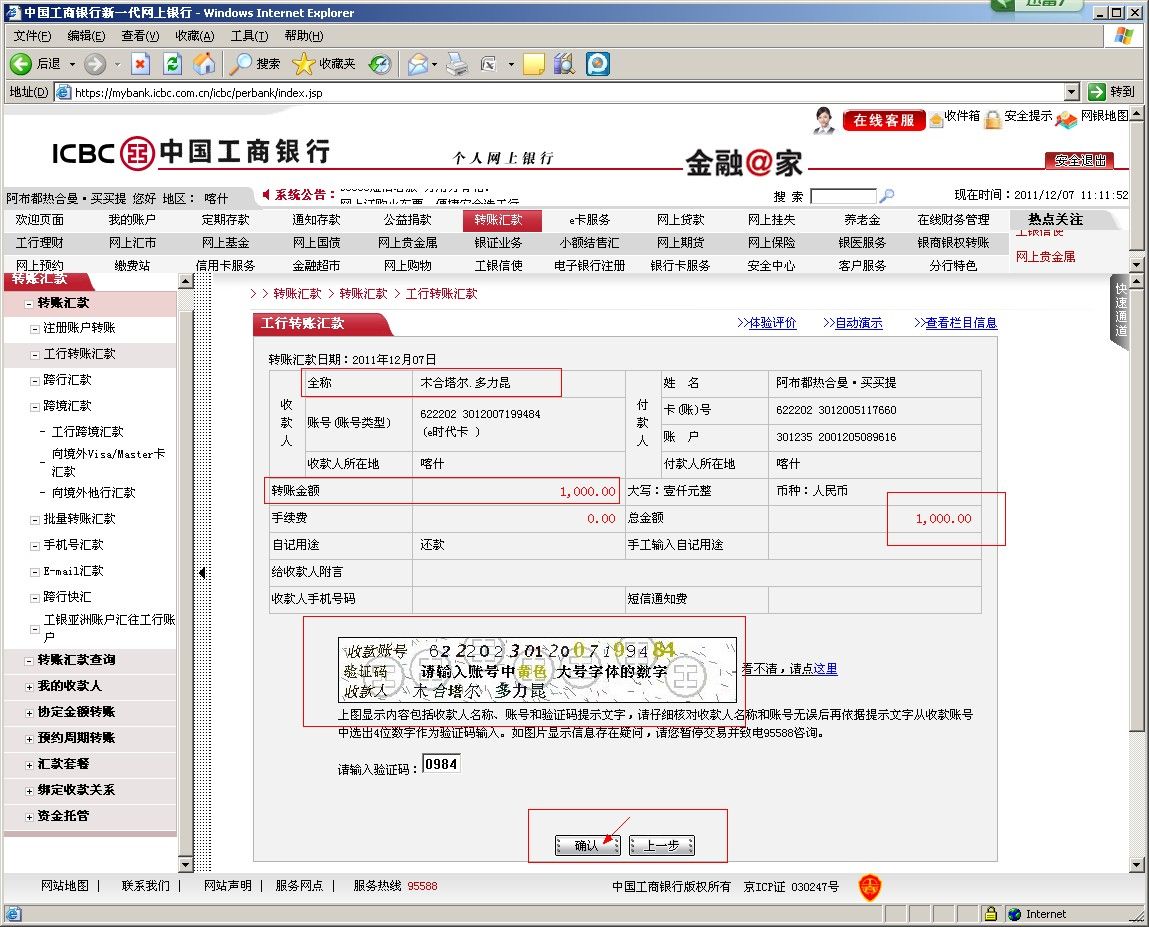This screenshot has height=927, width=1149.
Task: Open the 查看栏目信息 link
Action: 961,323
